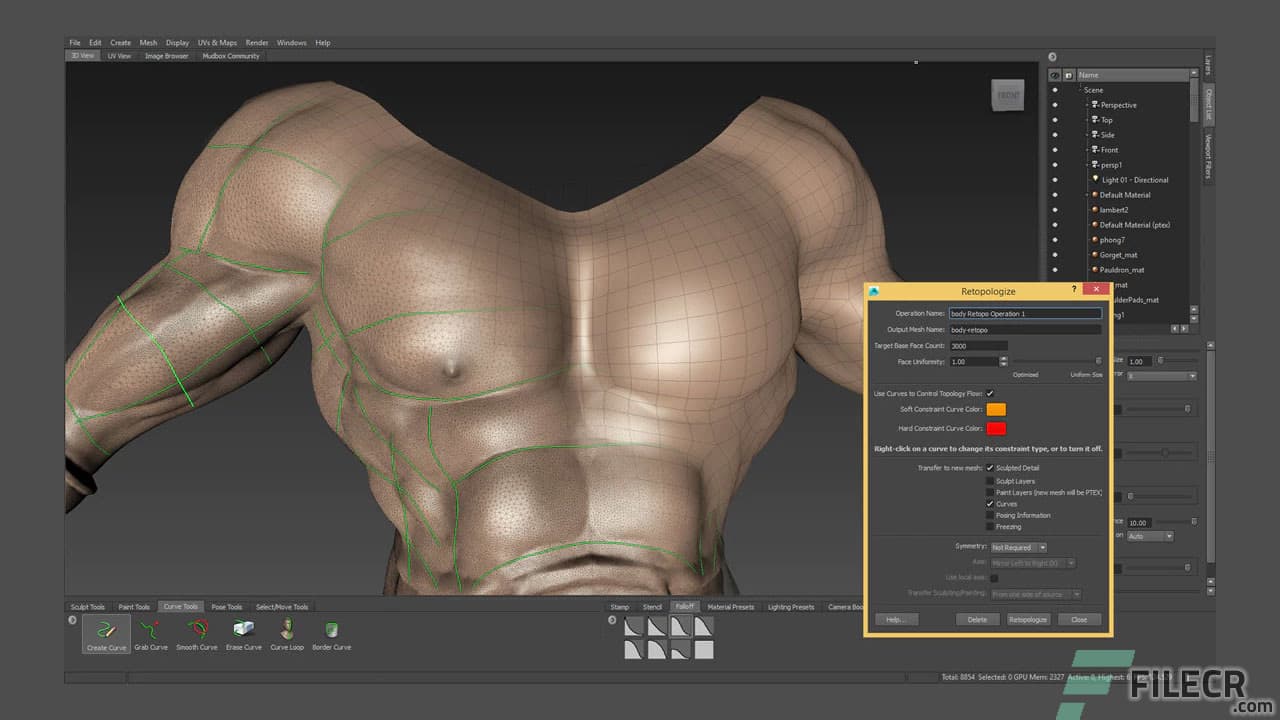Select a falloff curve preset thumbnail

coord(634,625)
